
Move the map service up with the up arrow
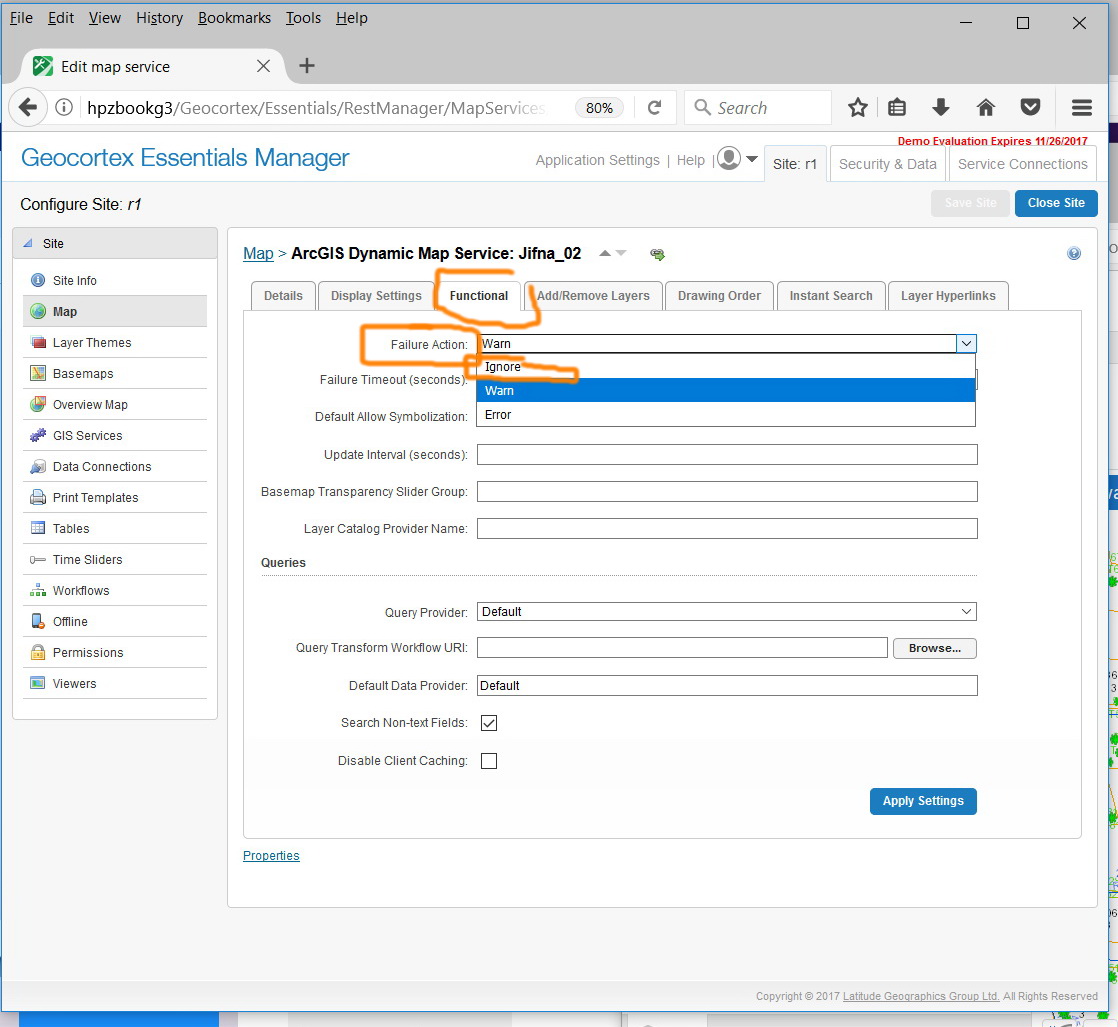click(605, 253)
